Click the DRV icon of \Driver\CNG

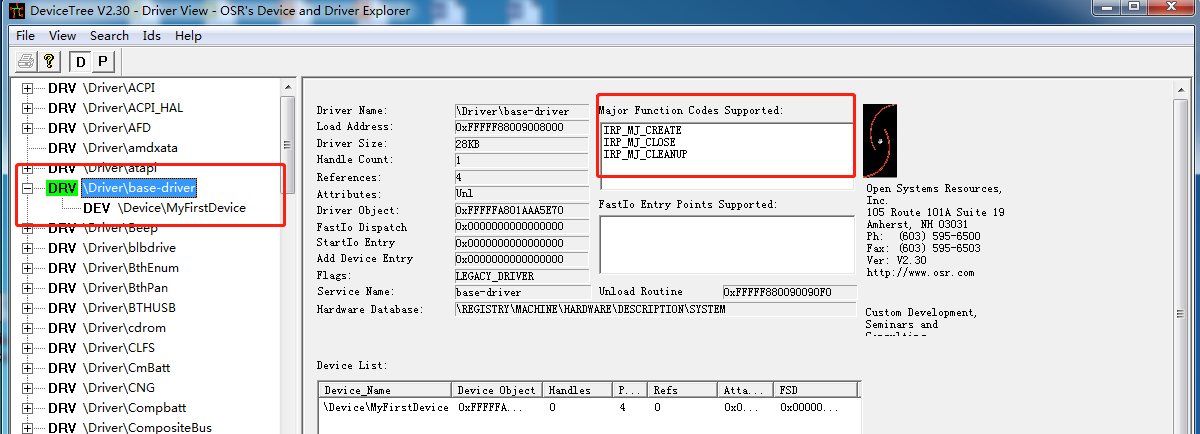pyautogui.click(x=62, y=388)
